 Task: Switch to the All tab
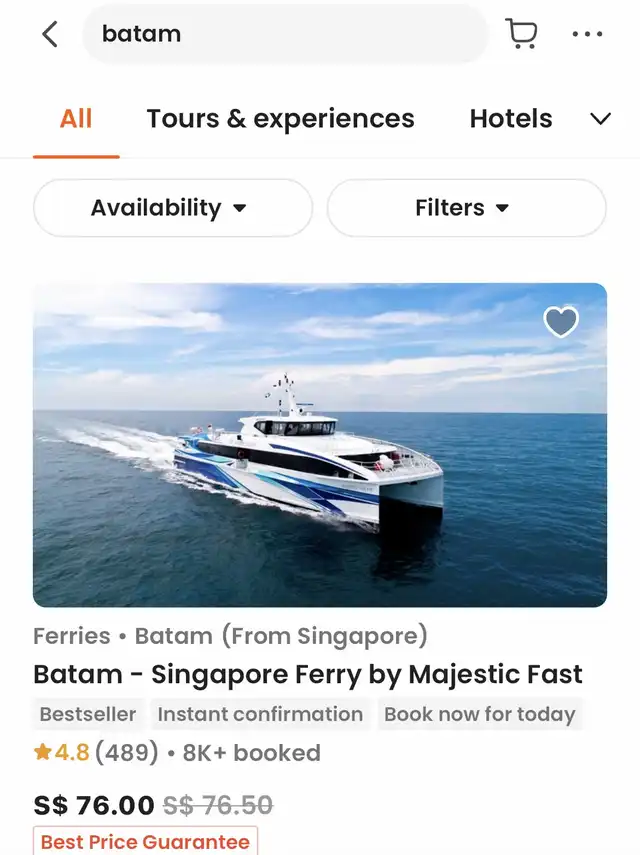76,119
